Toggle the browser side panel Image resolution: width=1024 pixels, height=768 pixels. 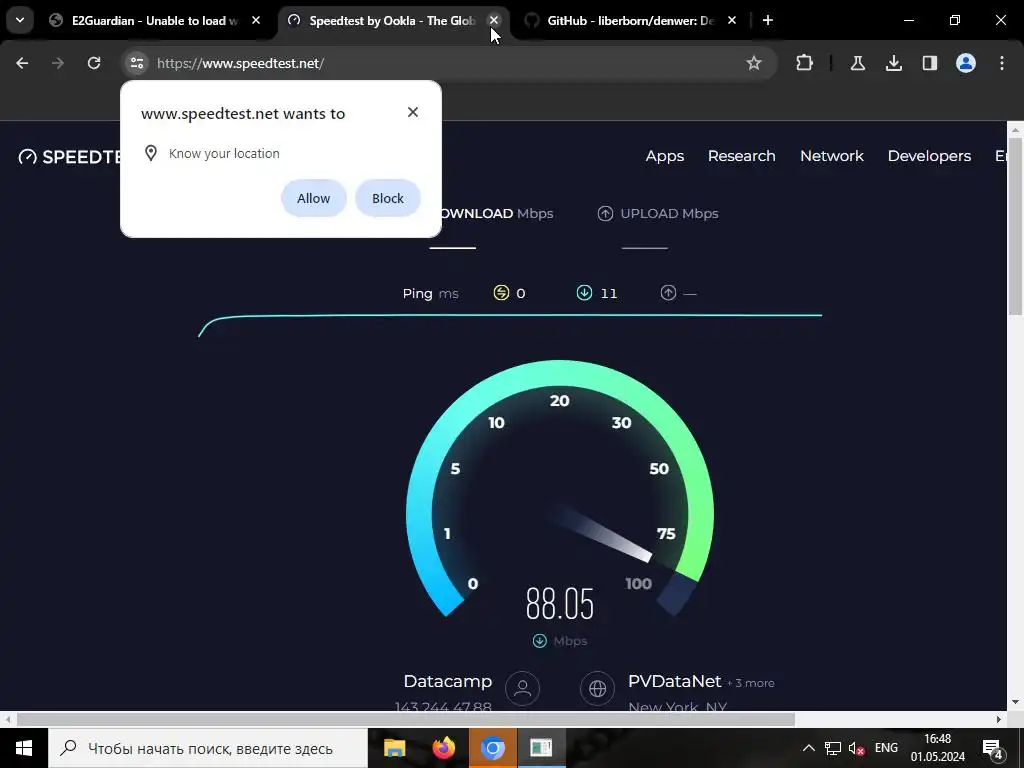(930, 63)
